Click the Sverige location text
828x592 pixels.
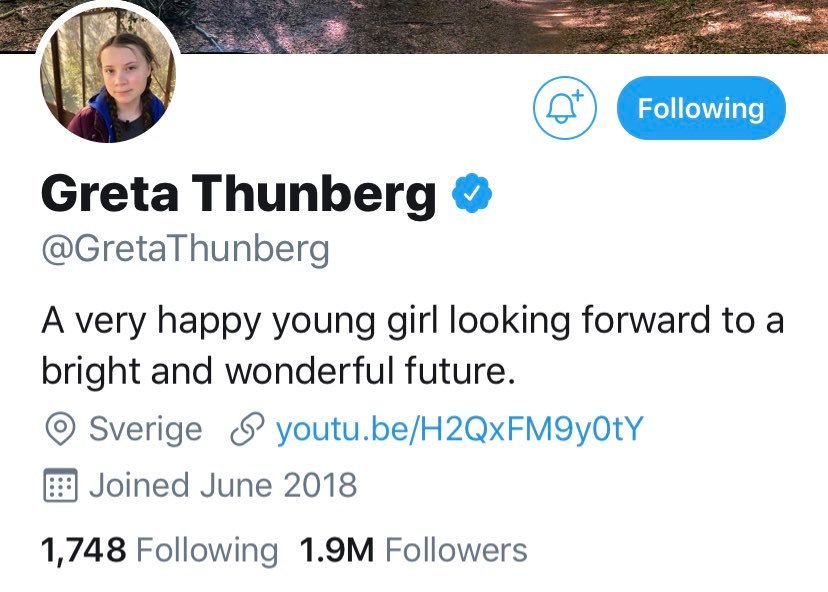coord(145,430)
